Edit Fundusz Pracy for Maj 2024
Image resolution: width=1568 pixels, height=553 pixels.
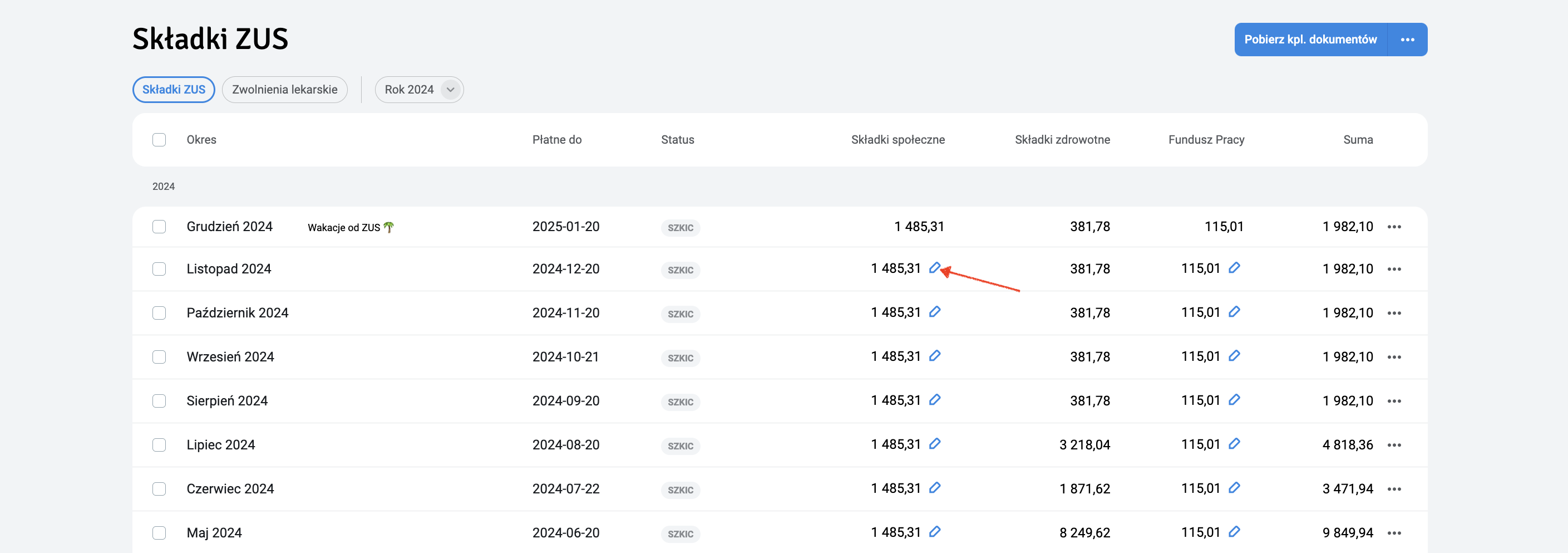(1234, 532)
